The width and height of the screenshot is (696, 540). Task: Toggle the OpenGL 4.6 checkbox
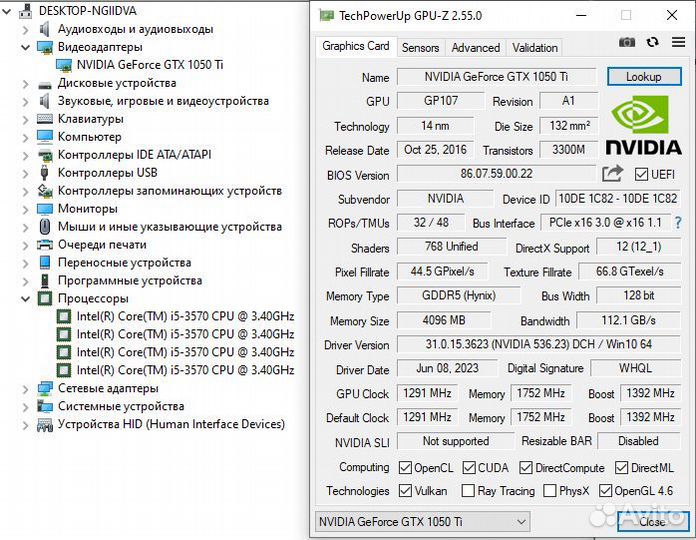[605, 490]
